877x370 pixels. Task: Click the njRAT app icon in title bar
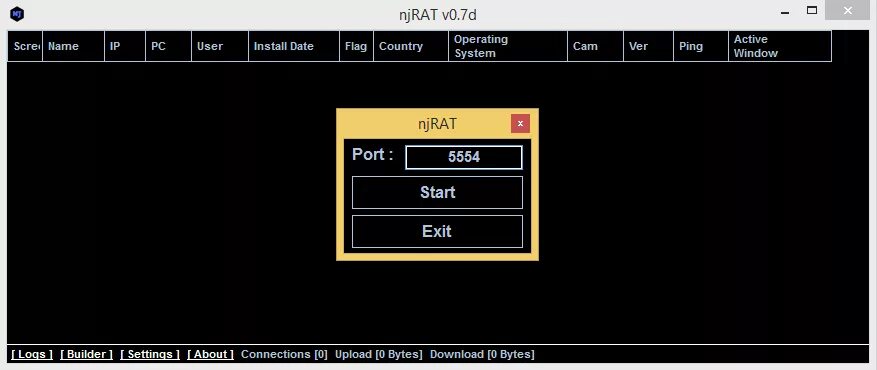pos(17,14)
